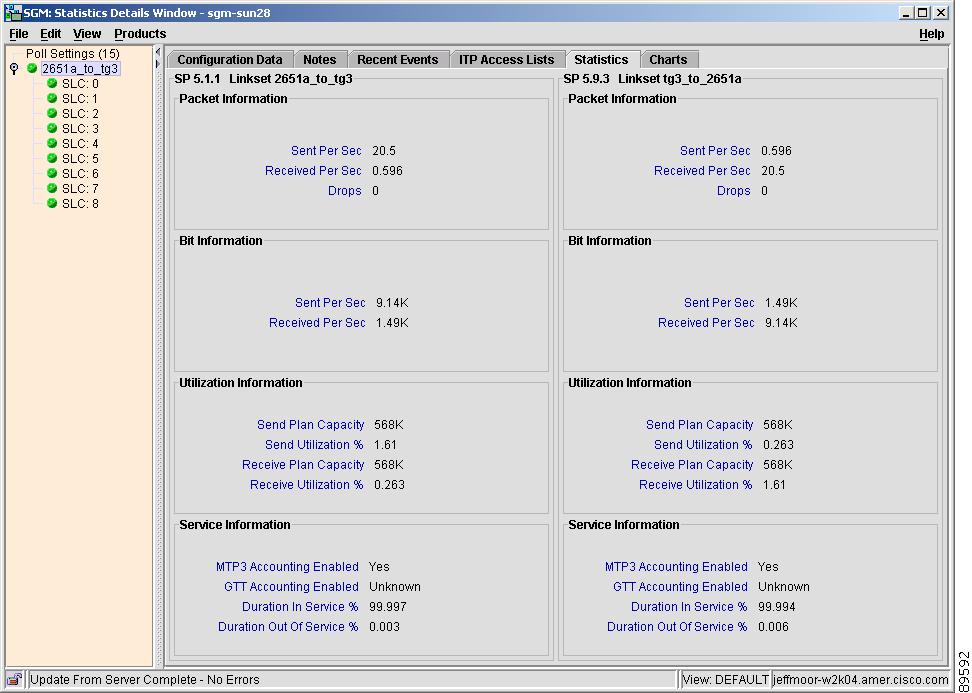Click the green status icon for SLC: 6

click(52, 173)
